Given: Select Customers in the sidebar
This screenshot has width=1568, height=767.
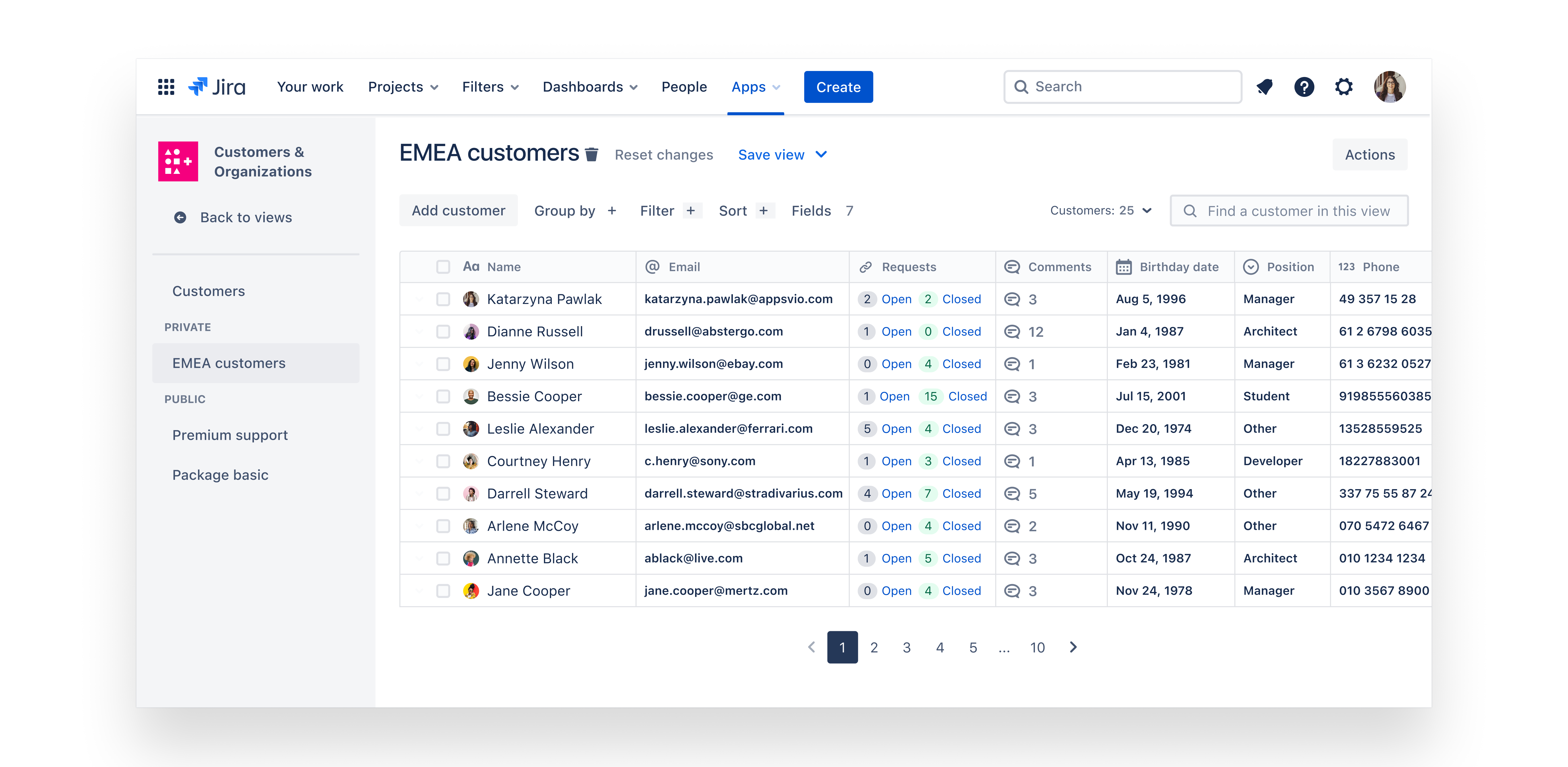Looking at the screenshot, I should click(x=209, y=291).
